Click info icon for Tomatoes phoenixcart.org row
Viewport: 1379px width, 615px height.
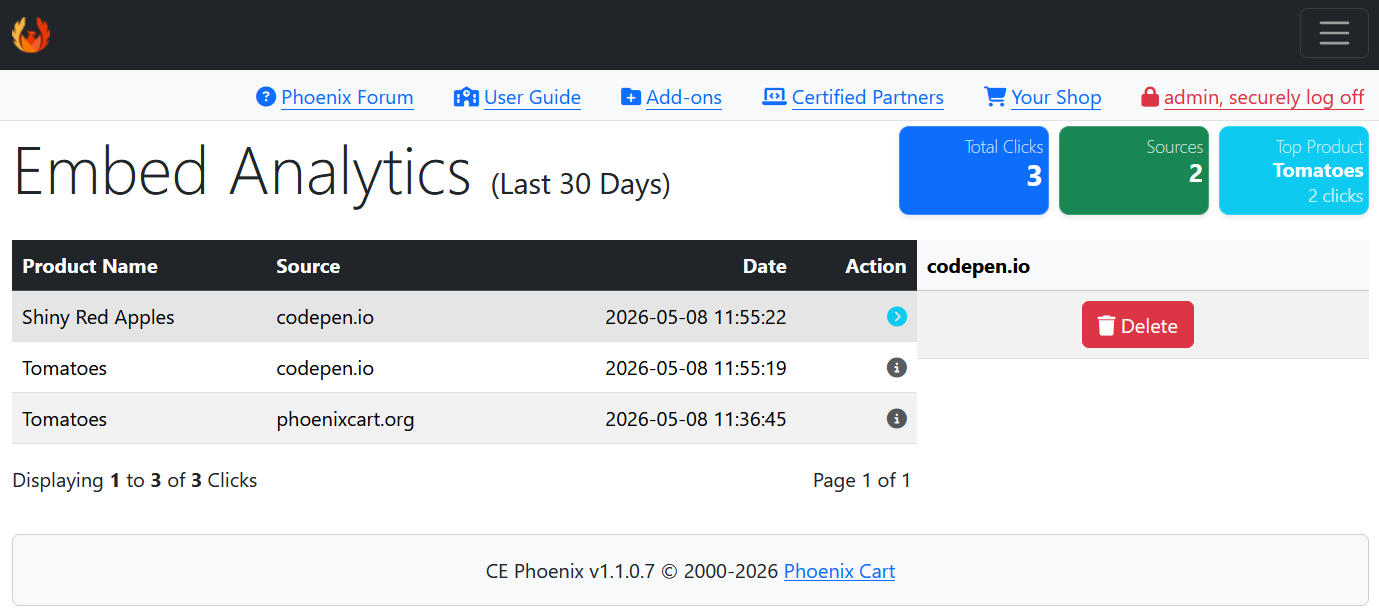pos(897,419)
